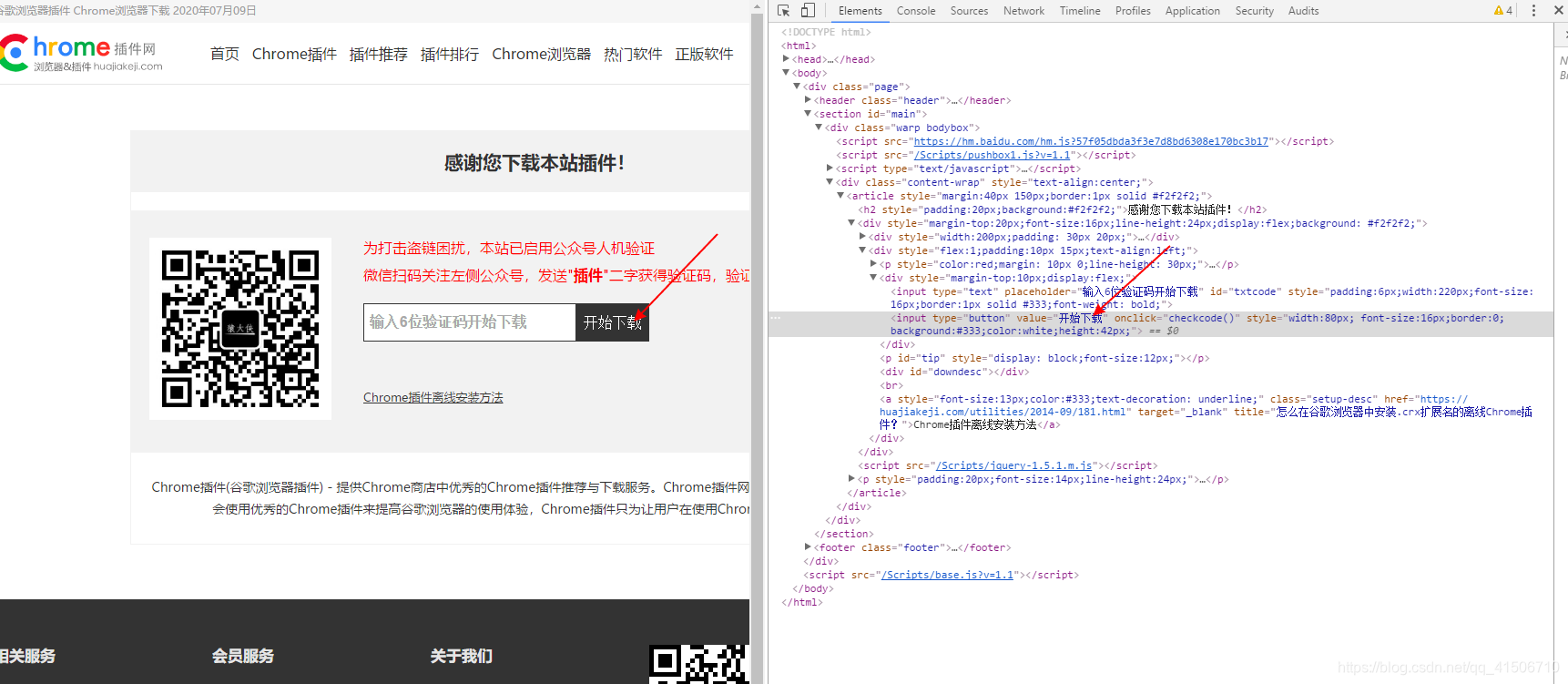
Task: Focus the 6-digit verification code input
Action: pyautogui.click(x=470, y=322)
